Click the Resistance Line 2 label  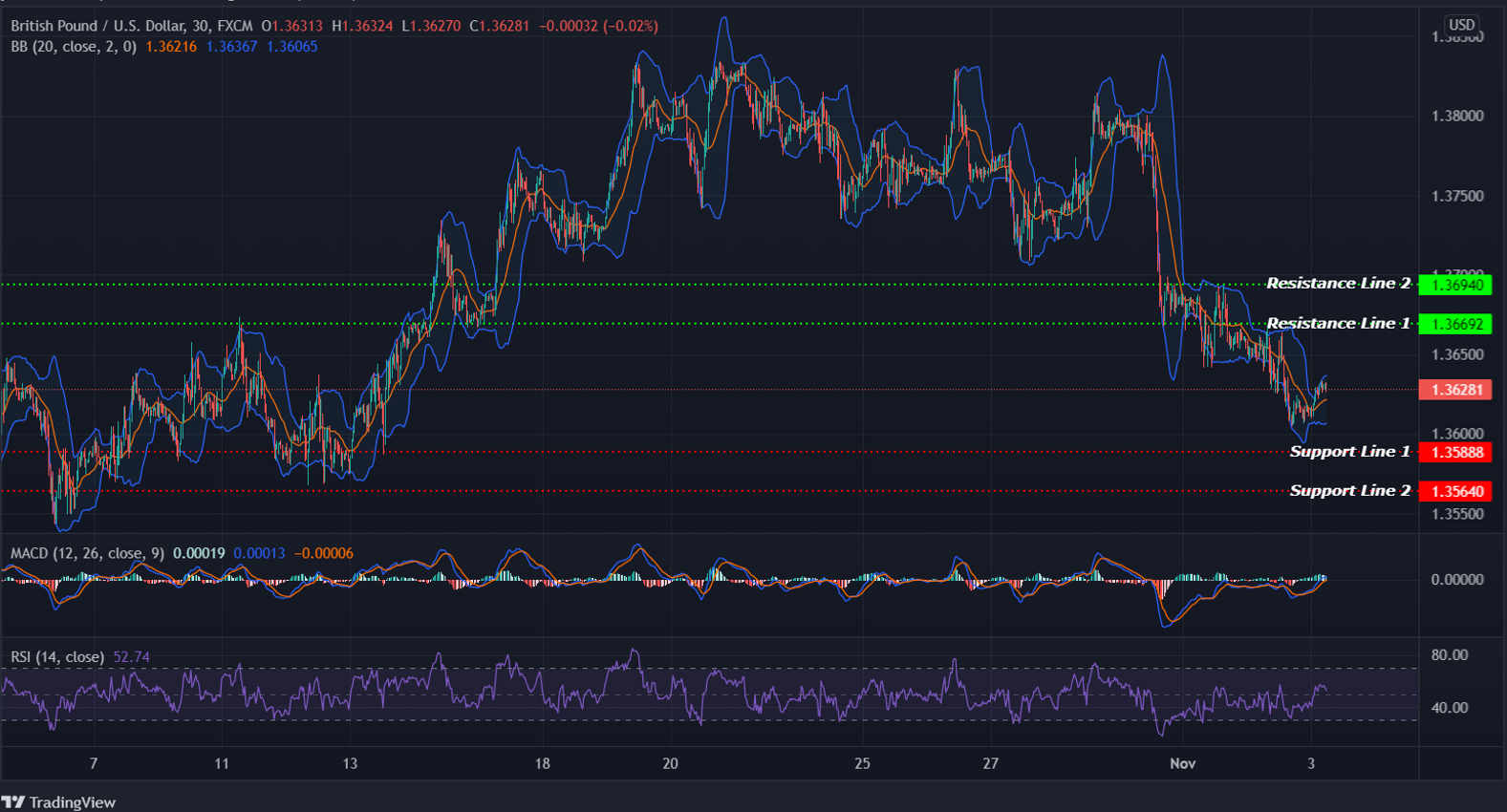tap(1338, 284)
